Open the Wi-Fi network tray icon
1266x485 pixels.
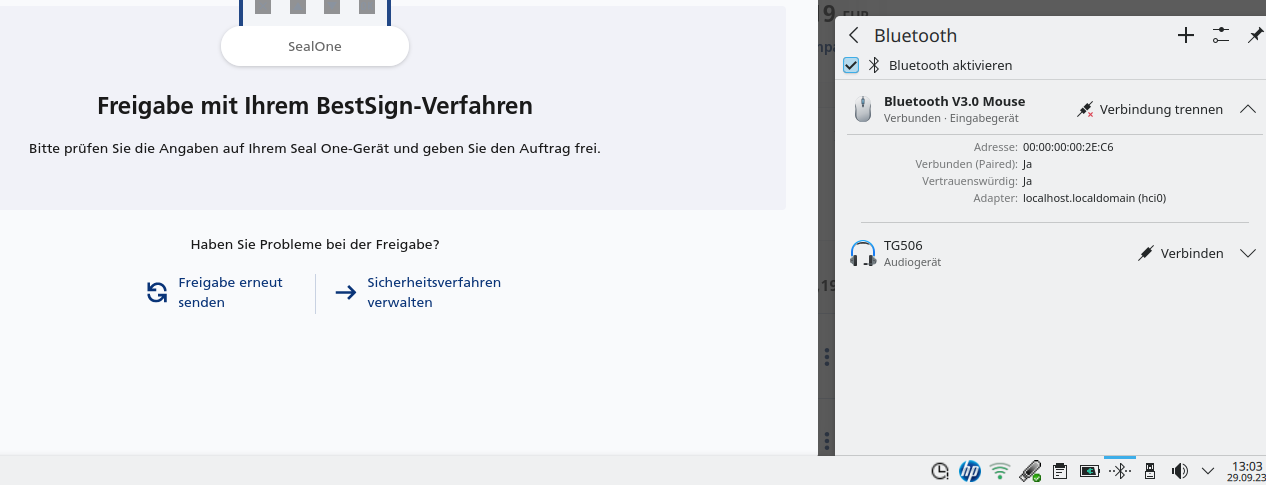(999, 471)
